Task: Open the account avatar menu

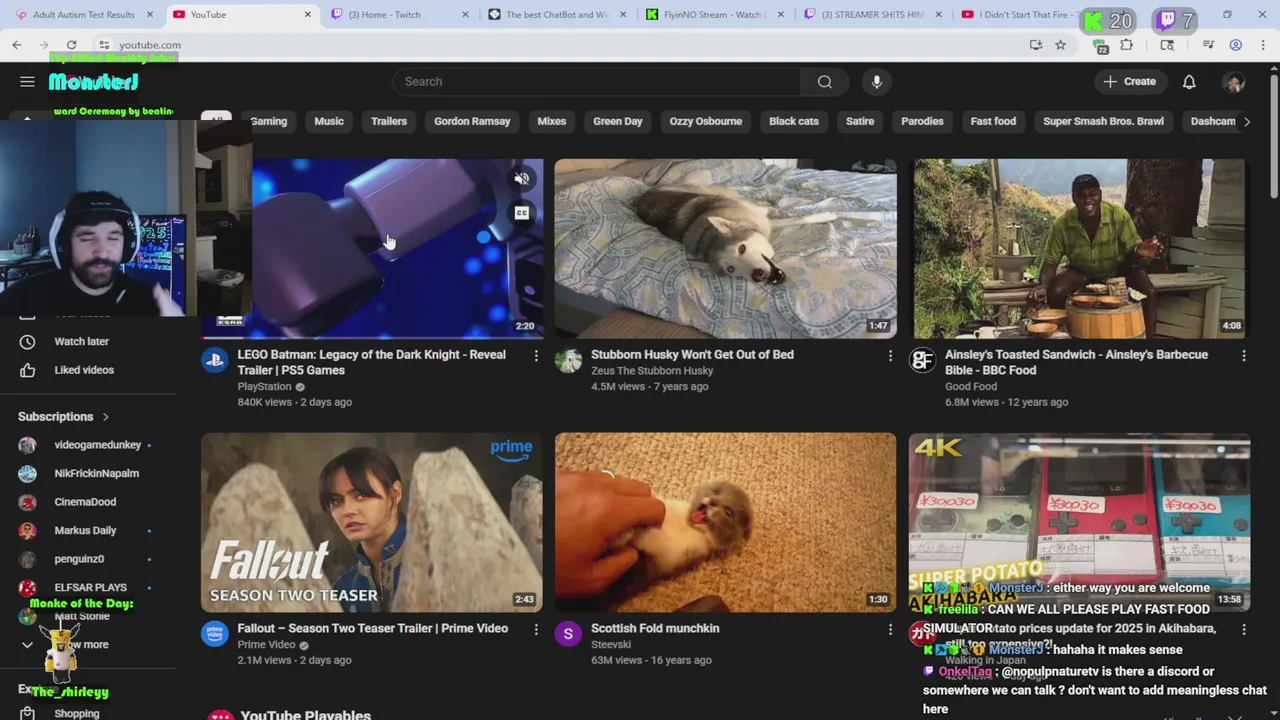Action: 1234,82
